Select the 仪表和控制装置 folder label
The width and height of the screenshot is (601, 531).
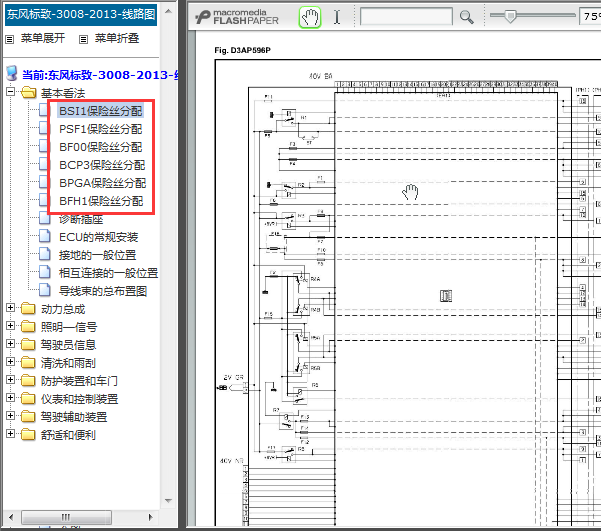coord(79,399)
